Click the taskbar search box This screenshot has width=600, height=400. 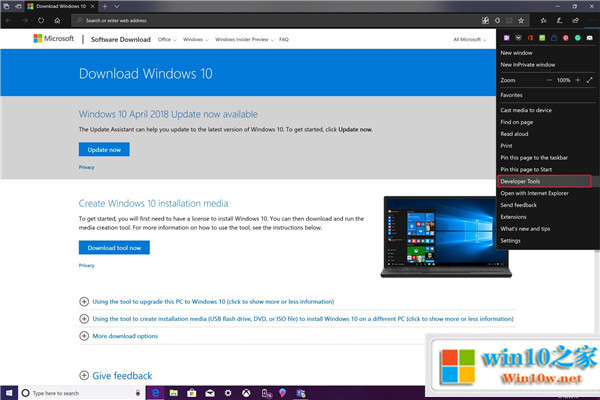[x=82, y=393]
